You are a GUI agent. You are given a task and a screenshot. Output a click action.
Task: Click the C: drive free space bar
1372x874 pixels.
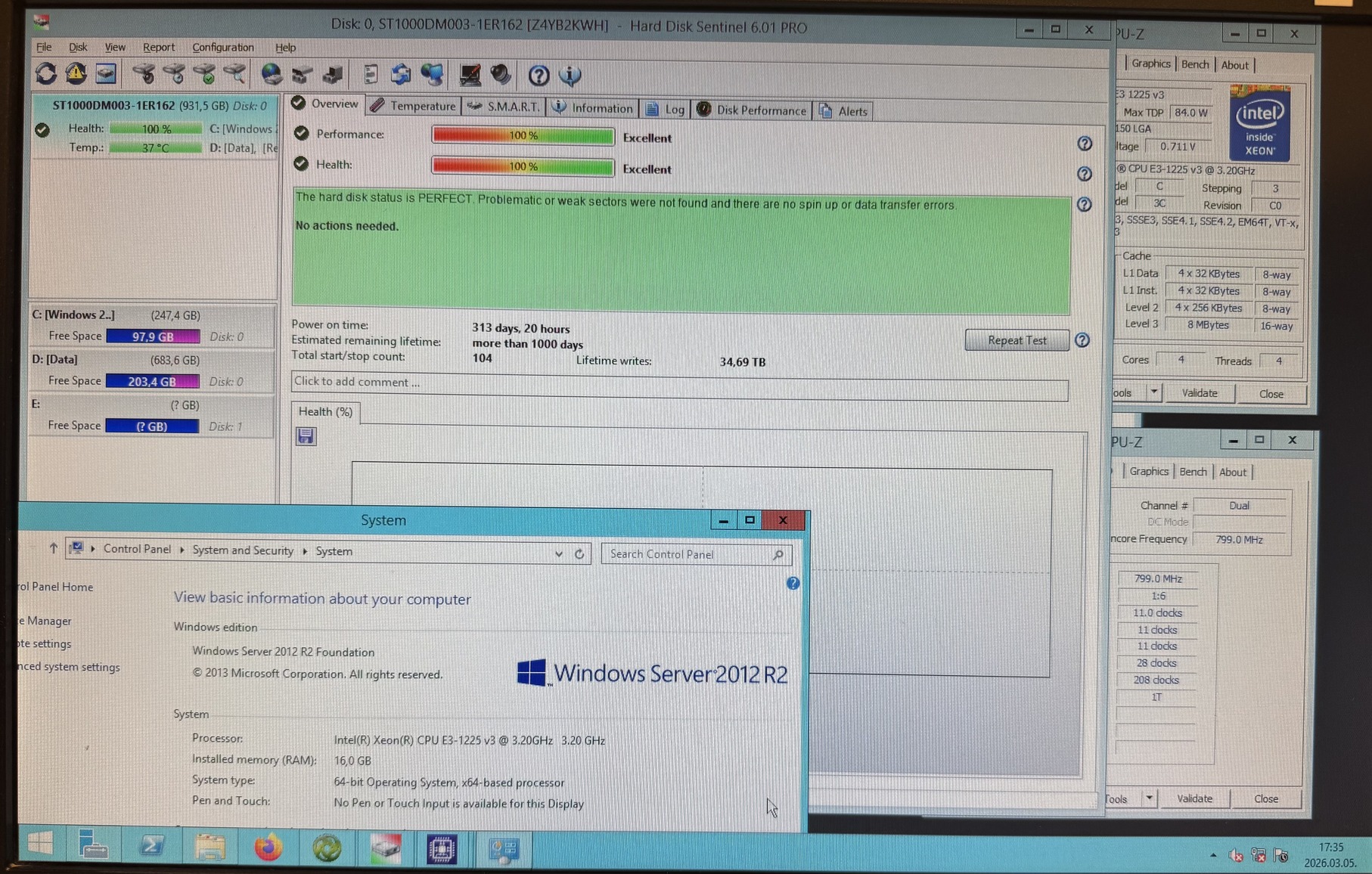tap(153, 336)
